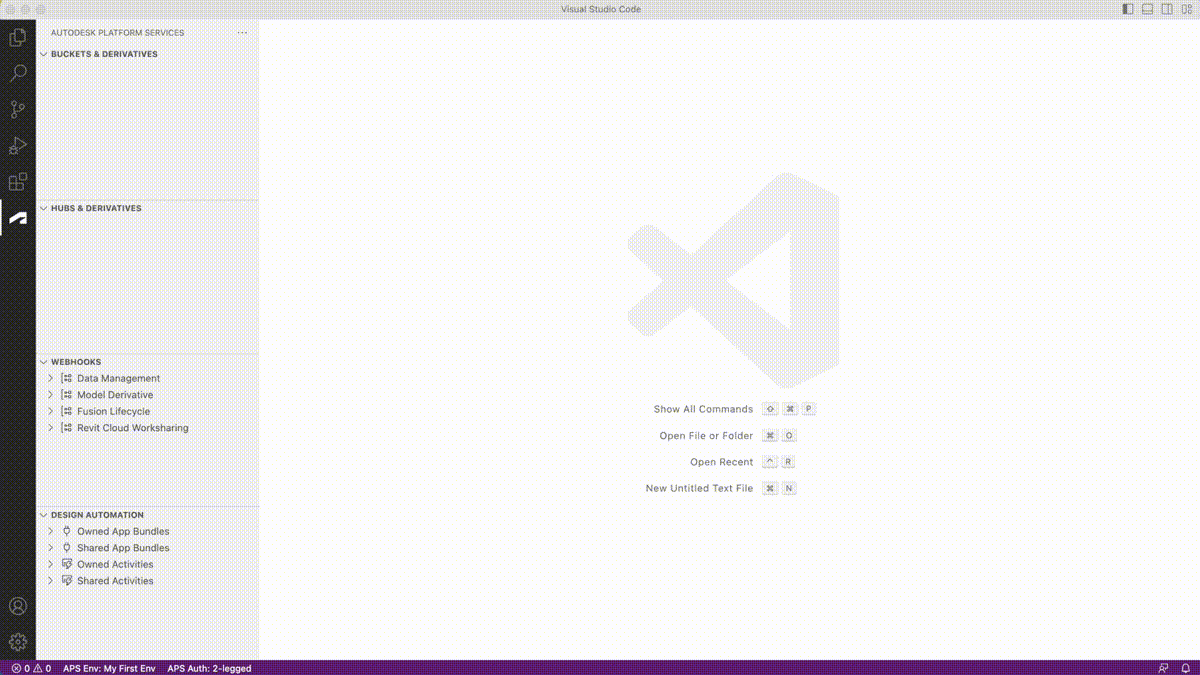Expand the Revit Cloud Worksharing chevron

pos(51,428)
